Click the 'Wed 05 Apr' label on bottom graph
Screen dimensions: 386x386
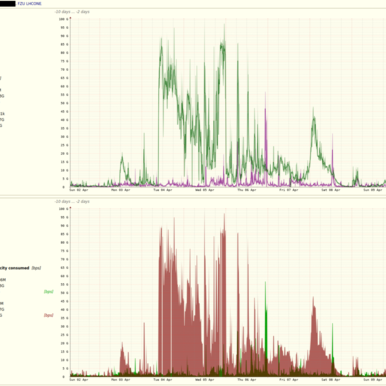205,380
